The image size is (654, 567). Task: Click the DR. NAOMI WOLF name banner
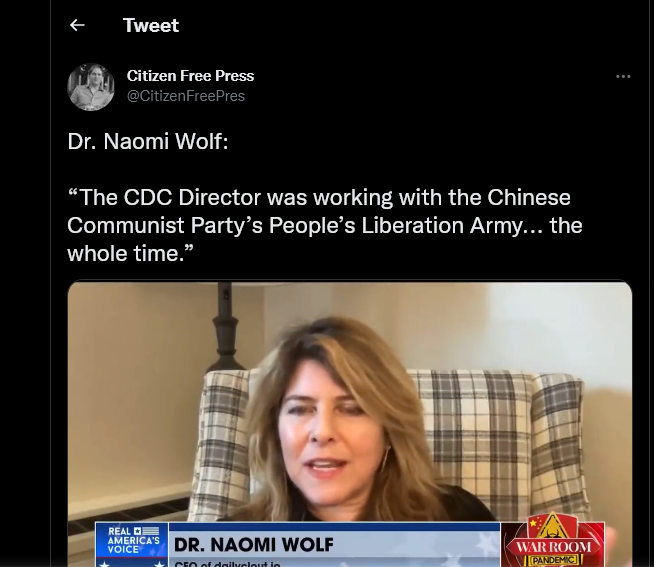point(254,544)
